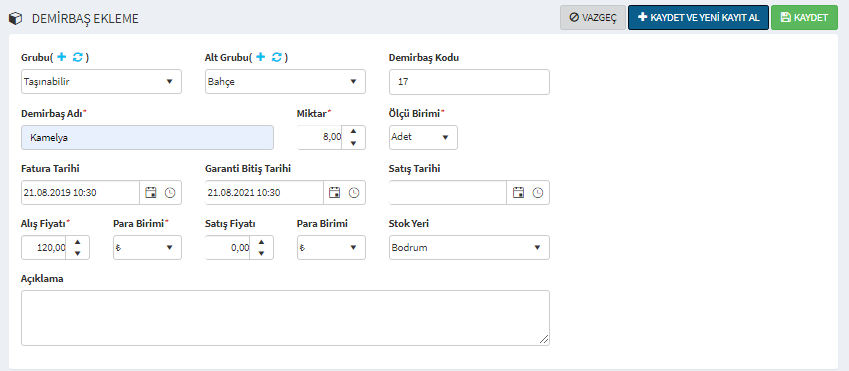Open the Fatura Tarihi calendar picker
This screenshot has height=371, width=849.
coord(151,192)
